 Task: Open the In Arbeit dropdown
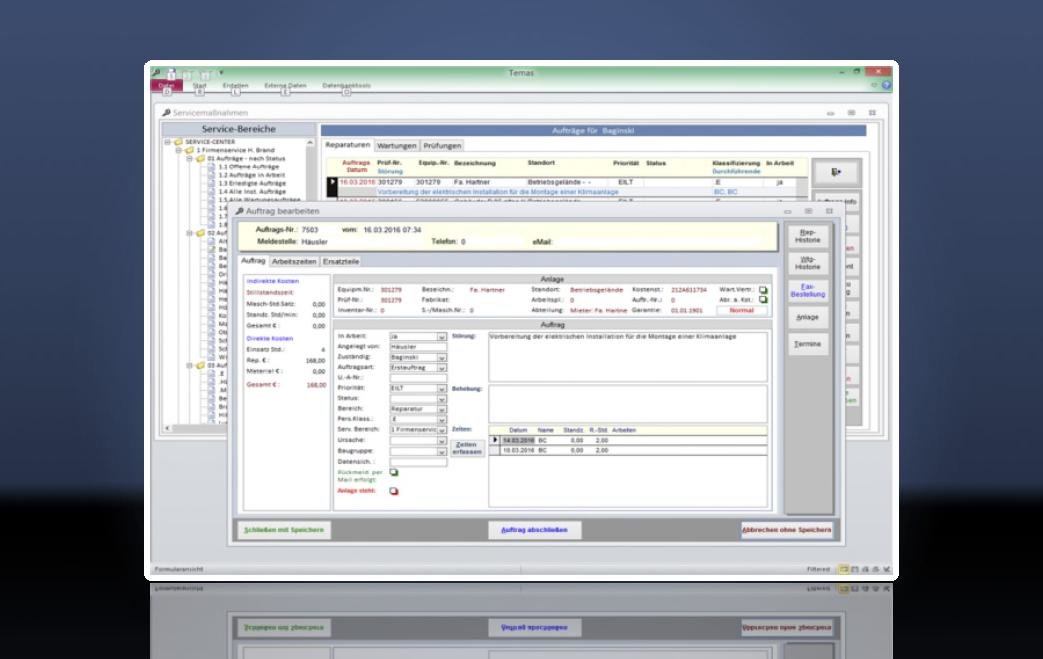(442, 336)
